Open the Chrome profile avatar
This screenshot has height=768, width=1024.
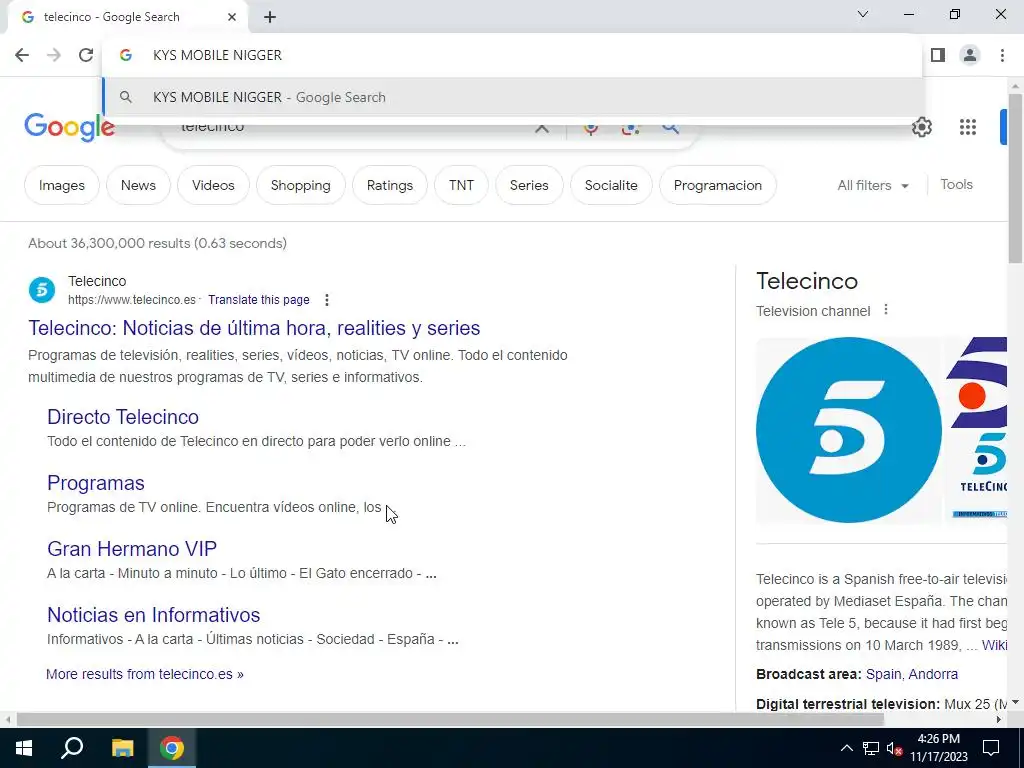tap(970, 55)
